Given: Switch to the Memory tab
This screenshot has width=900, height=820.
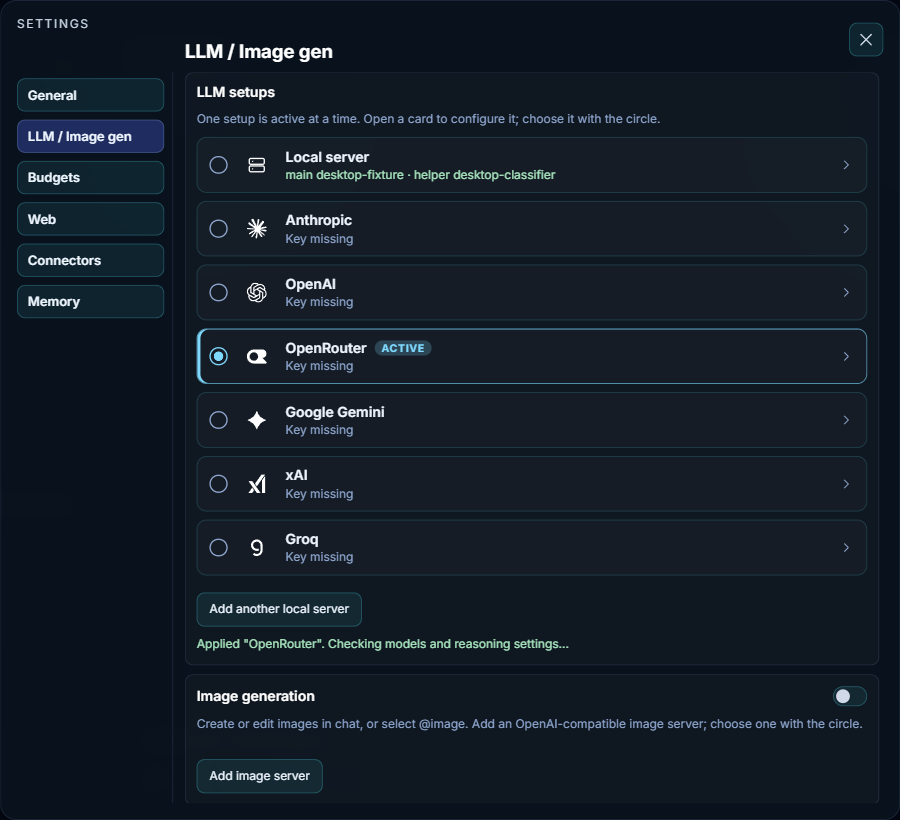Looking at the screenshot, I should 91,301.
